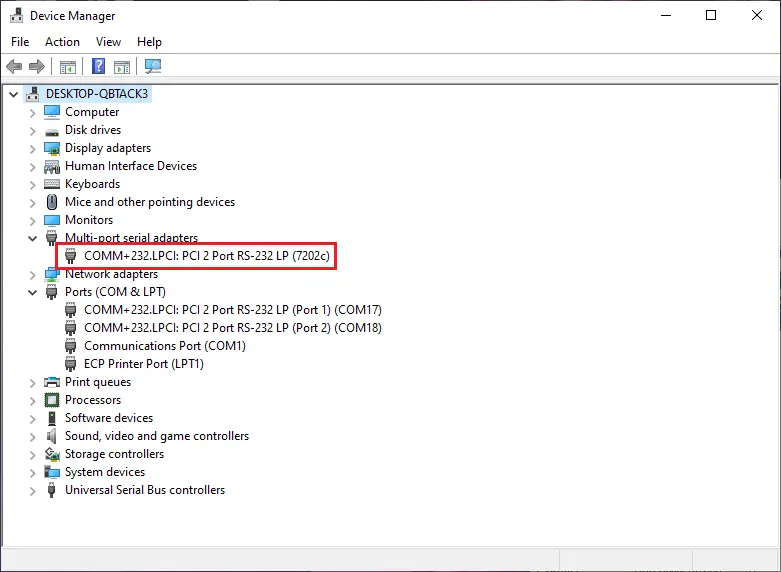Select the COMM+232.LPCI Port 2 (COM18) entry
The width and height of the screenshot is (781, 572).
coord(233,328)
